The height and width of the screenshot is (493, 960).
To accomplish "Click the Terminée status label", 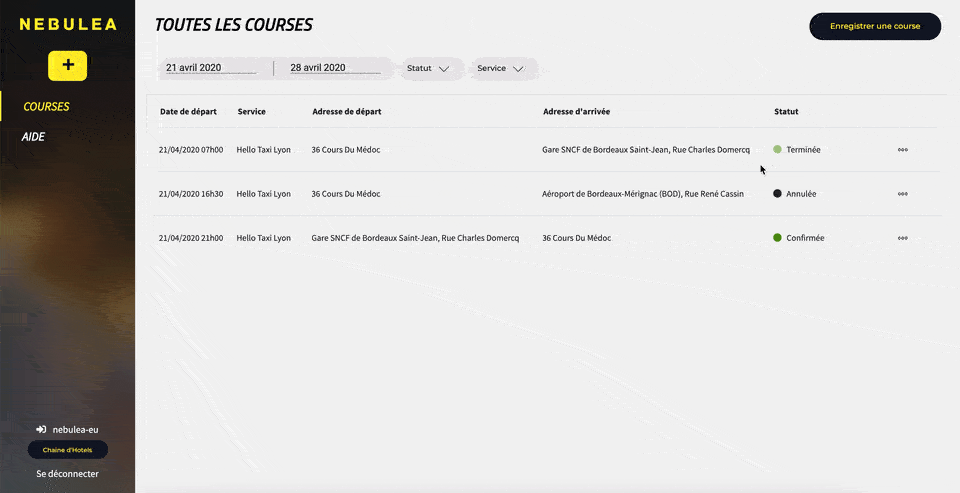I will 803,149.
